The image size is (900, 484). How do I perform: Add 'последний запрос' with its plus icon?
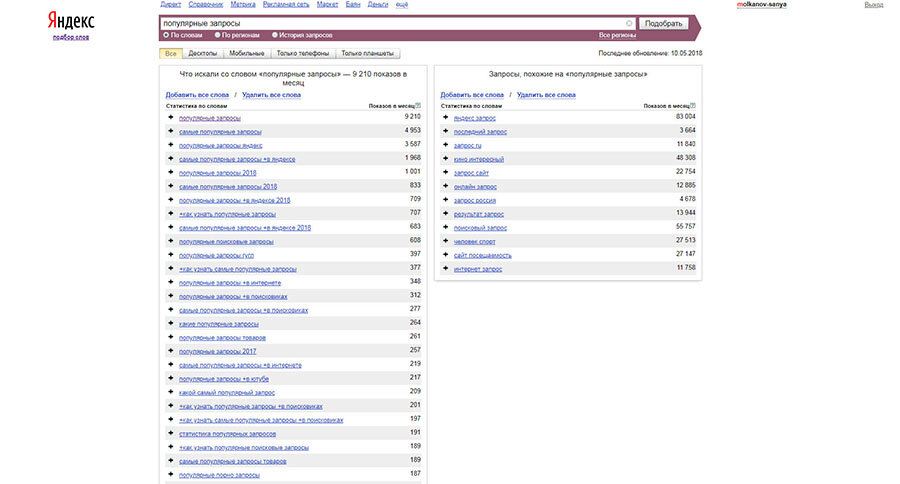tap(445, 131)
